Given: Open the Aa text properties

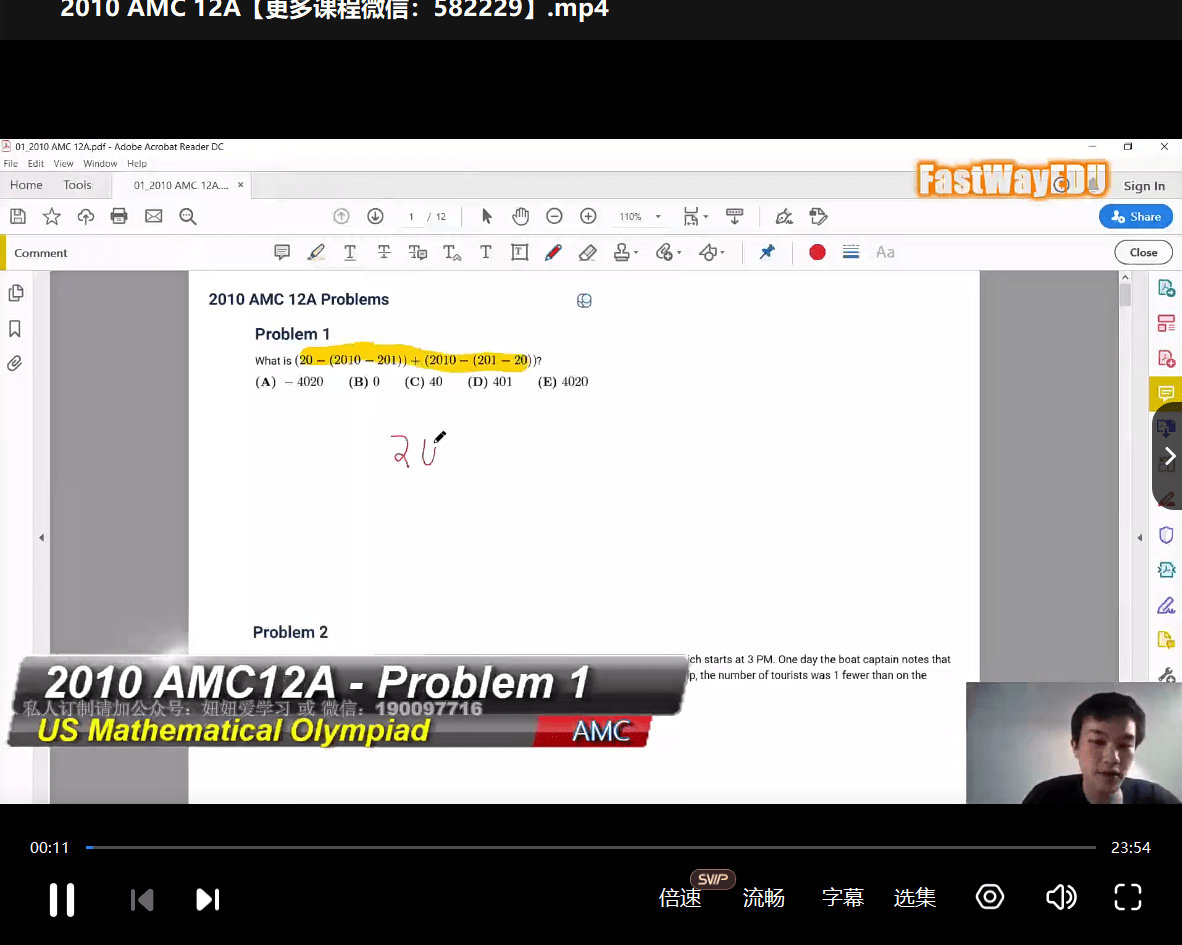Looking at the screenshot, I should click(x=885, y=252).
